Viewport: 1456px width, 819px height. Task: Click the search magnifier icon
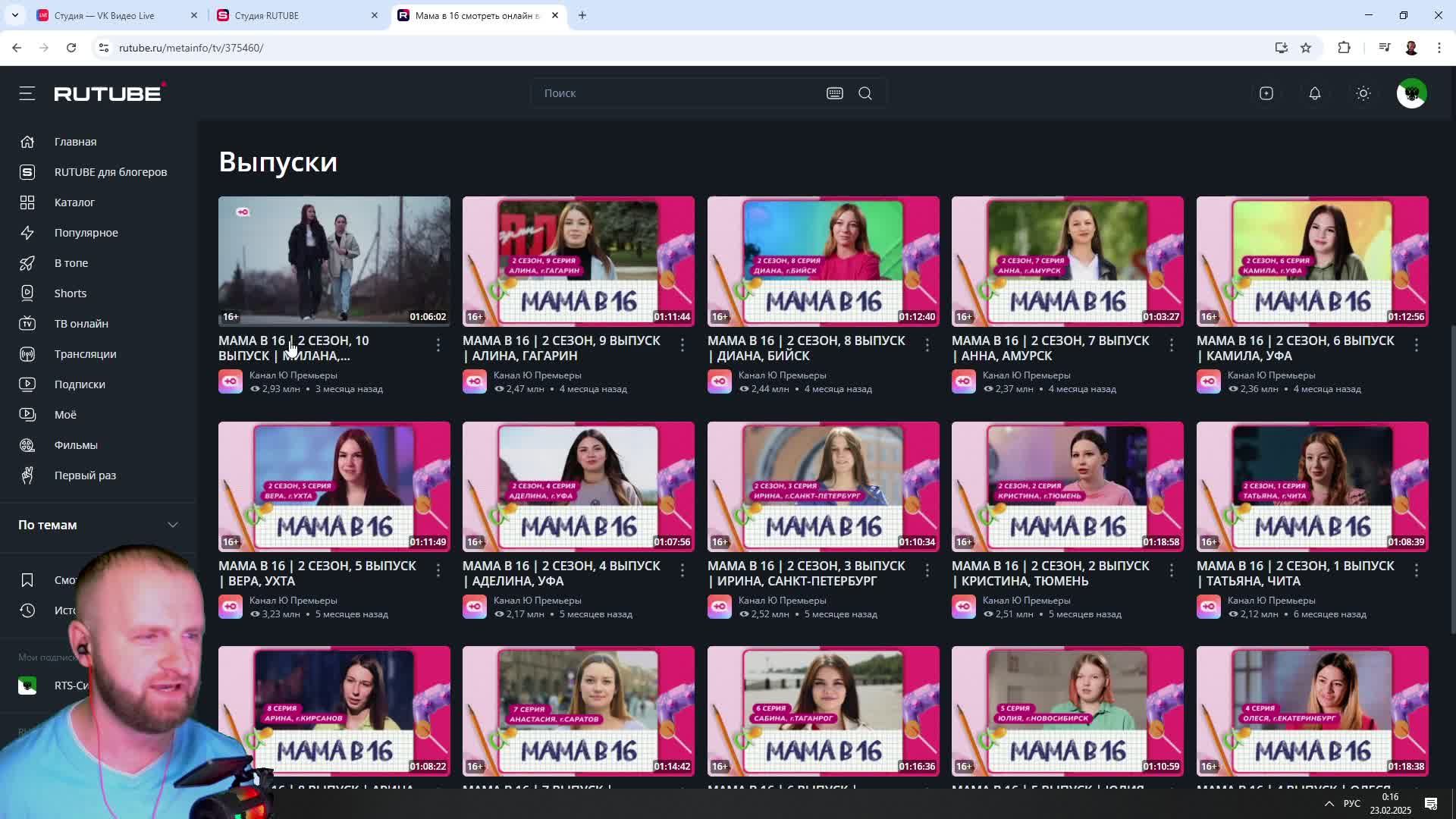pos(865,93)
